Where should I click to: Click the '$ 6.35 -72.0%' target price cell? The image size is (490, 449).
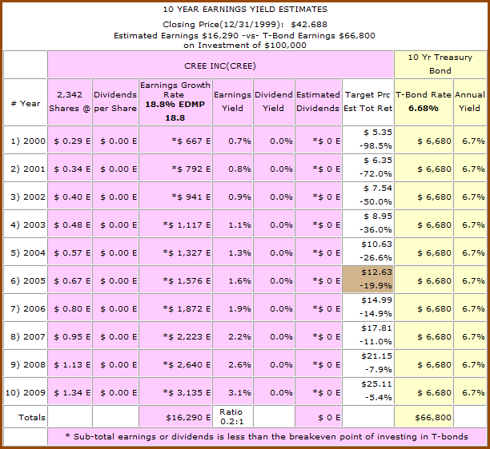(x=368, y=168)
